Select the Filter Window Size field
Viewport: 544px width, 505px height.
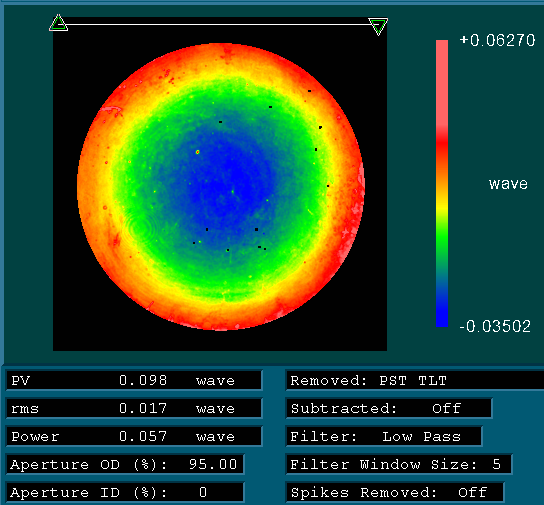click(399, 464)
